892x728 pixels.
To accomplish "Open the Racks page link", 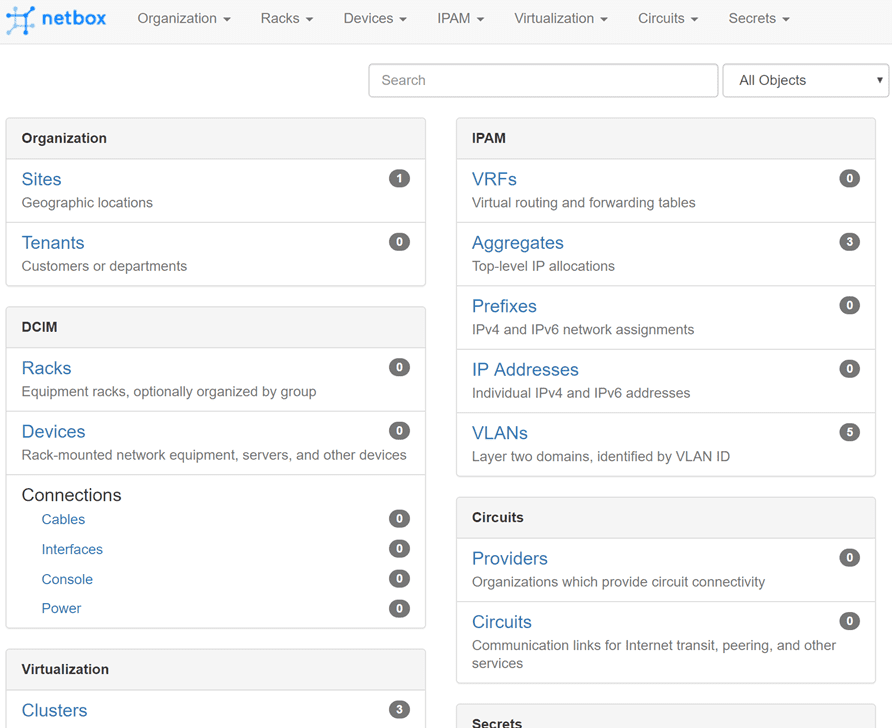I will [x=46, y=368].
